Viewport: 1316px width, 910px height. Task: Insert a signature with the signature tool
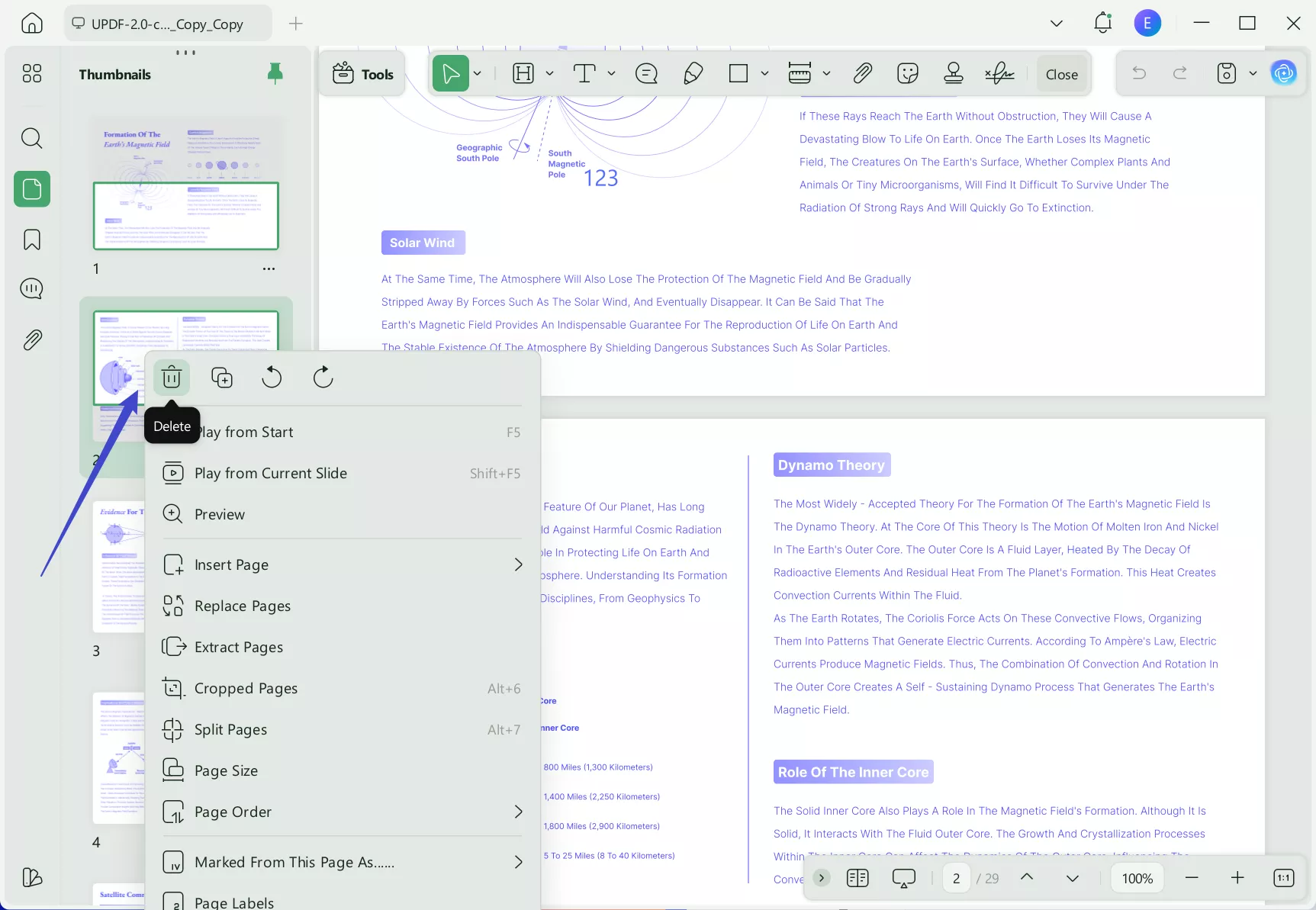[x=999, y=73]
